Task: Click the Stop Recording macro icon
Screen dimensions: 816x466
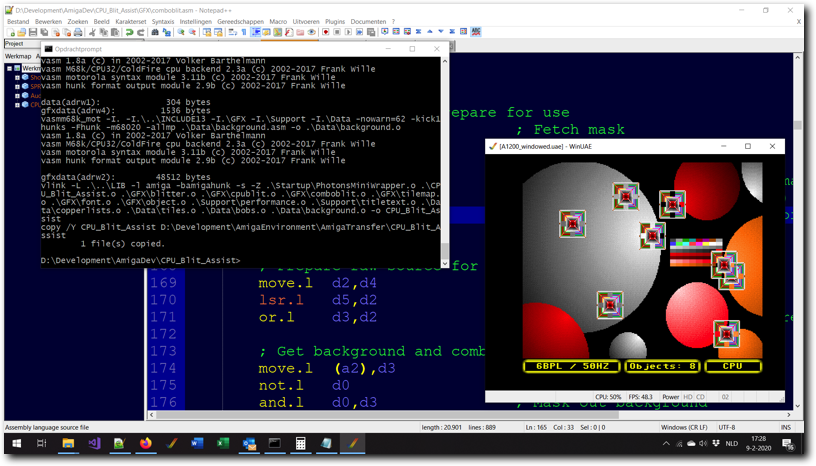Action: tap(337, 32)
